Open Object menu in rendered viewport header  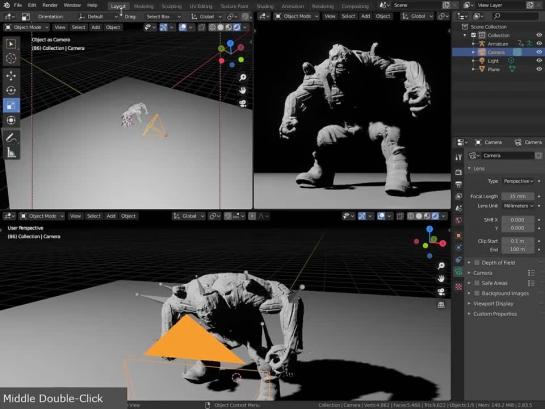[383, 16]
